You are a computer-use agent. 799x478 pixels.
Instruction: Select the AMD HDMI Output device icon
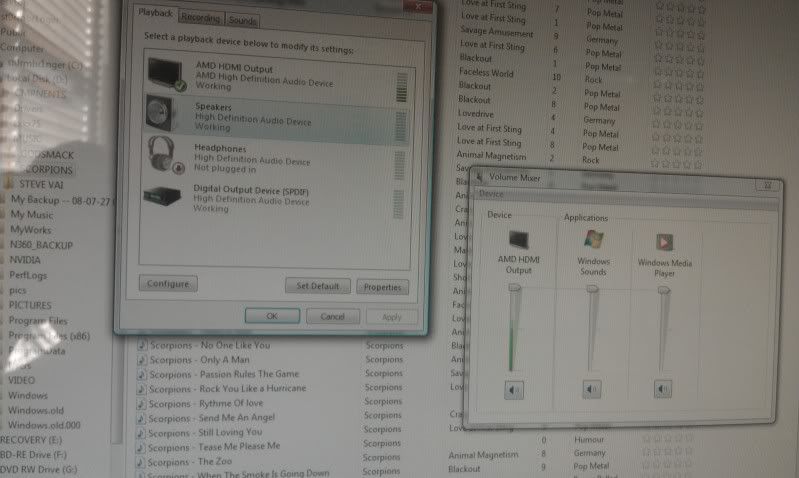pyautogui.click(x=165, y=74)
